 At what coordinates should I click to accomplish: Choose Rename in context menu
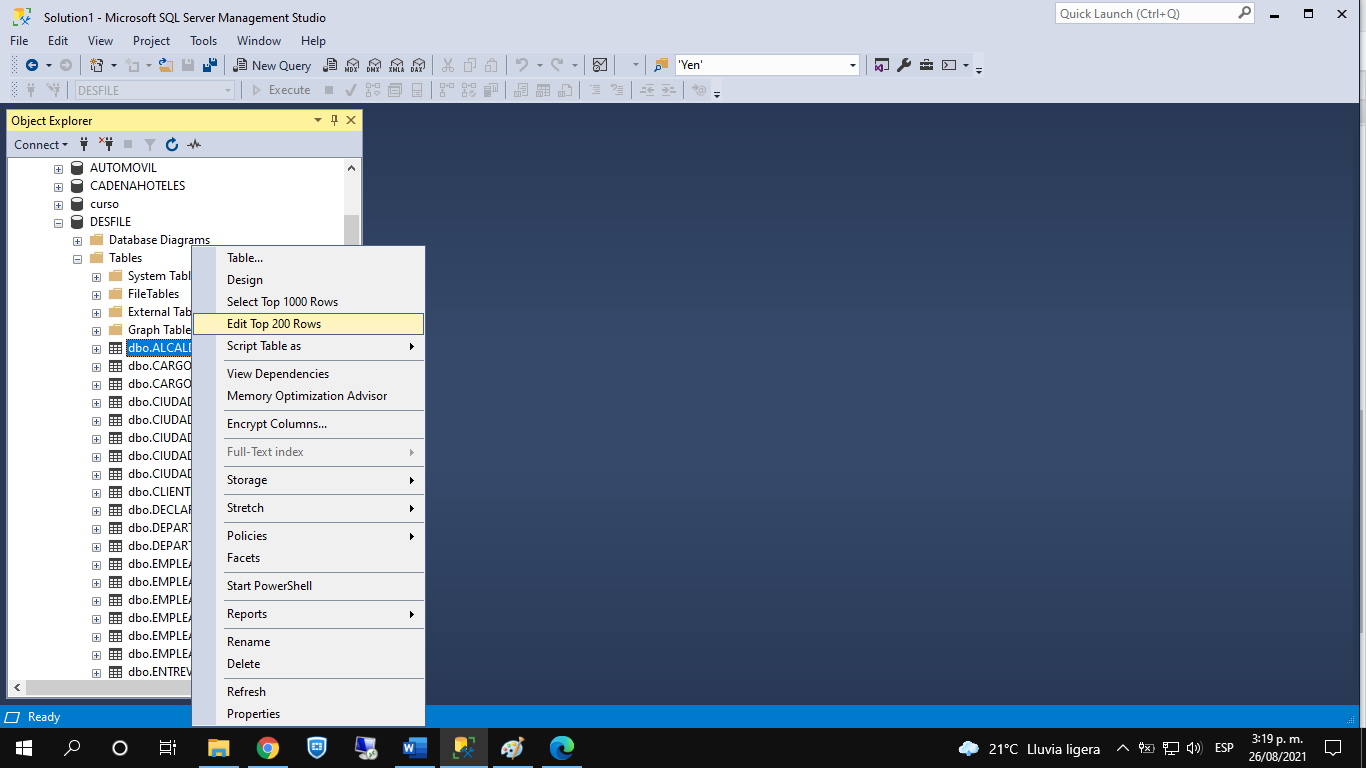click(308, 642)
